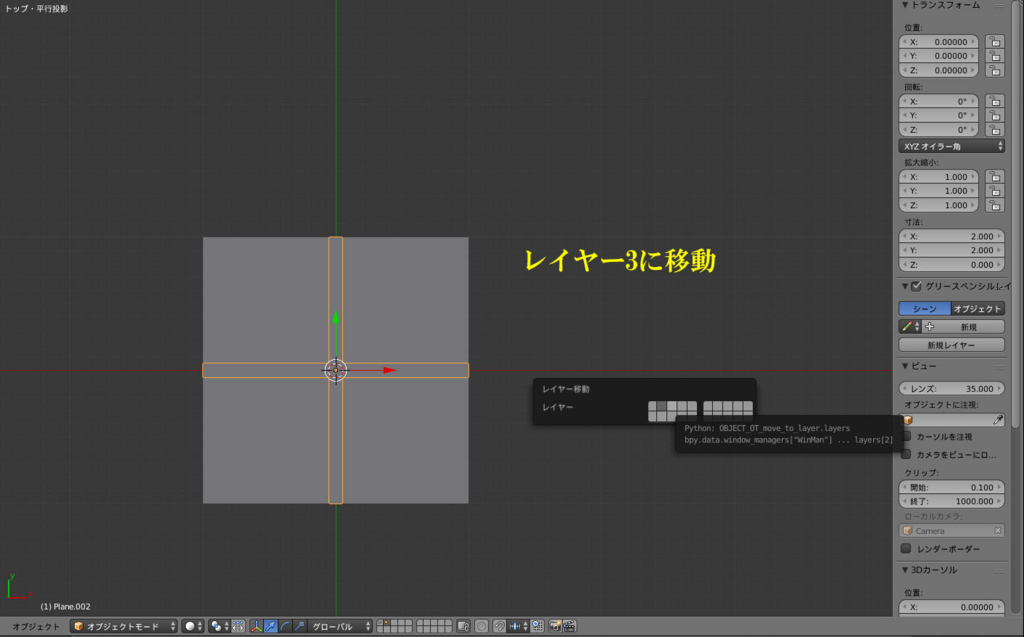Select layer 6 in the レイヤー移動 popup
Screen dimensions: 1024x637
[708, 406]
